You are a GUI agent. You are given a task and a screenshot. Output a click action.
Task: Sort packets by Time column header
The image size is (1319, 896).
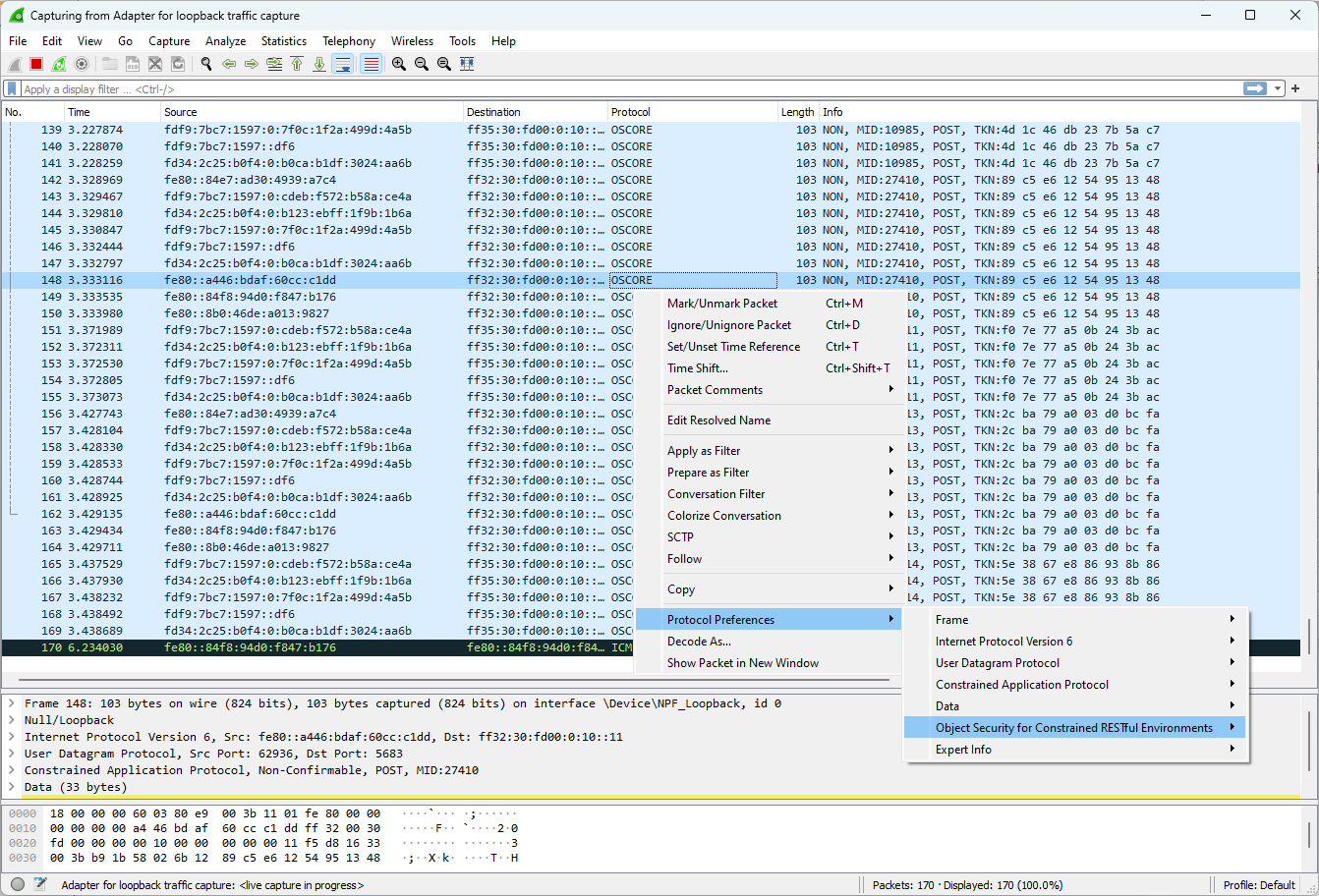pyautogui.click(x=112, y=112)
